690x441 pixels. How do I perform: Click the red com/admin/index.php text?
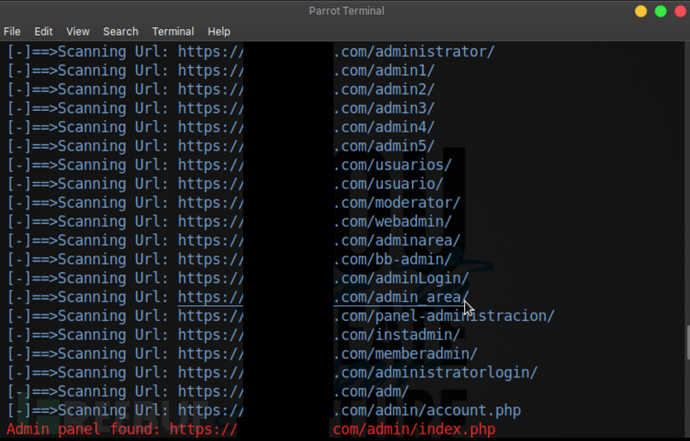[x=414, y=429]
